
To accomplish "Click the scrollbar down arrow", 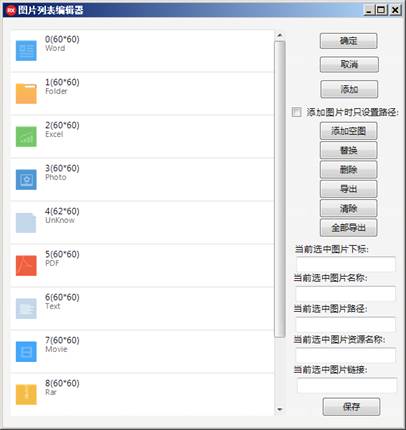I will tap(280, 410).
